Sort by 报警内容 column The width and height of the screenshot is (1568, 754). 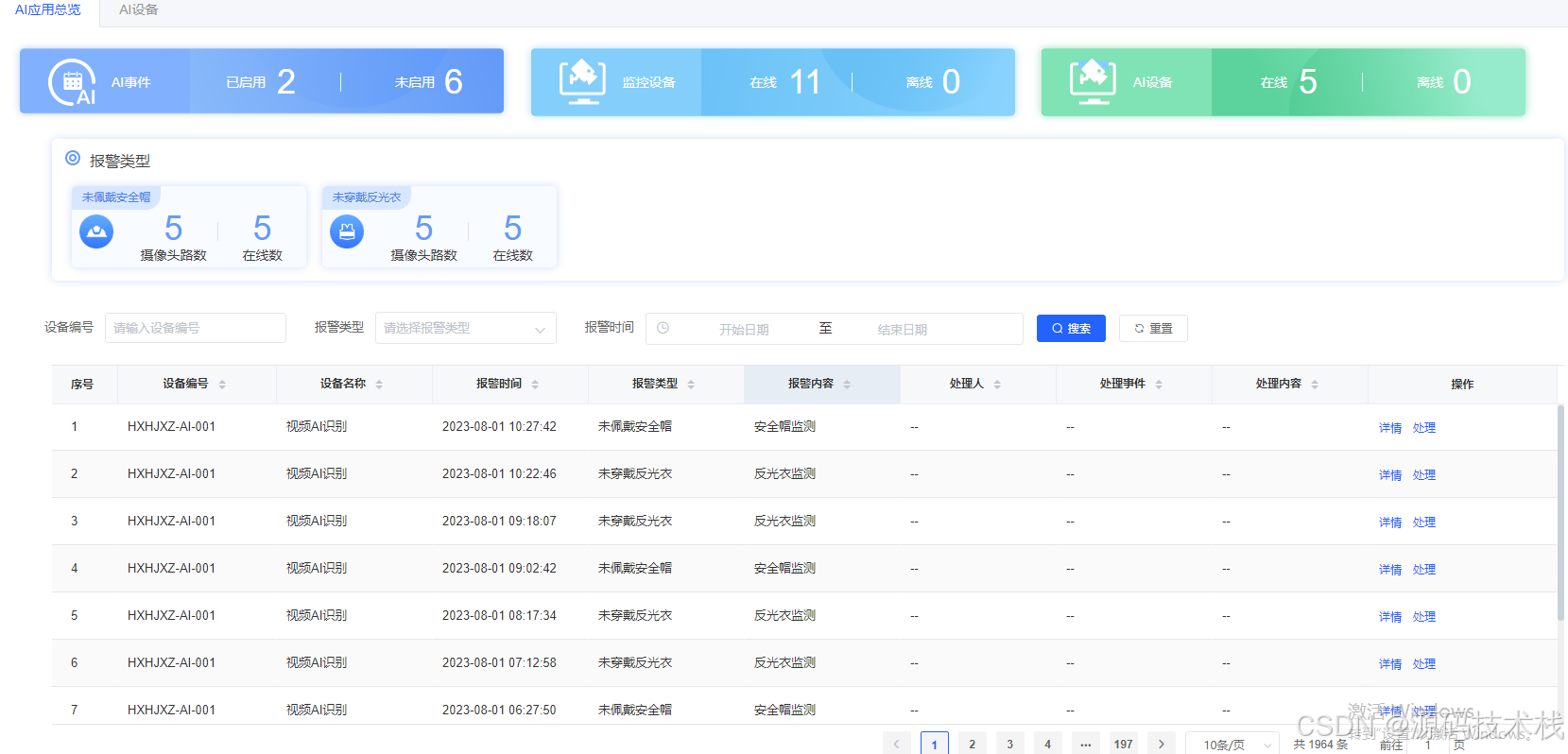847,384
